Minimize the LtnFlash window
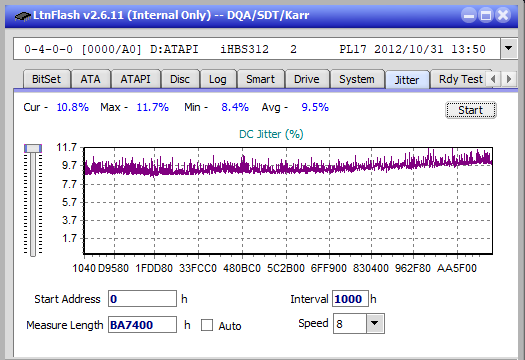This screenshot has width=525, height=360. [469, 15]
